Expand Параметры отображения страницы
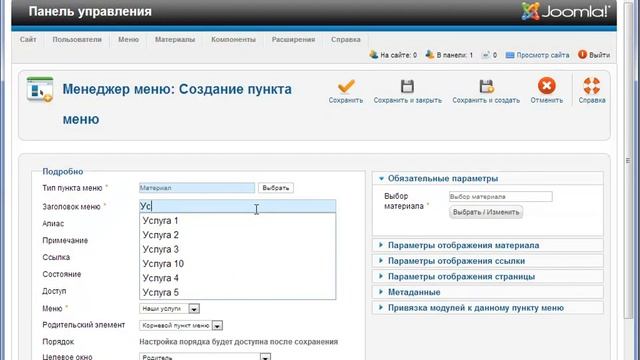This screenshot has height=360, width=640. tap(488, 276)
